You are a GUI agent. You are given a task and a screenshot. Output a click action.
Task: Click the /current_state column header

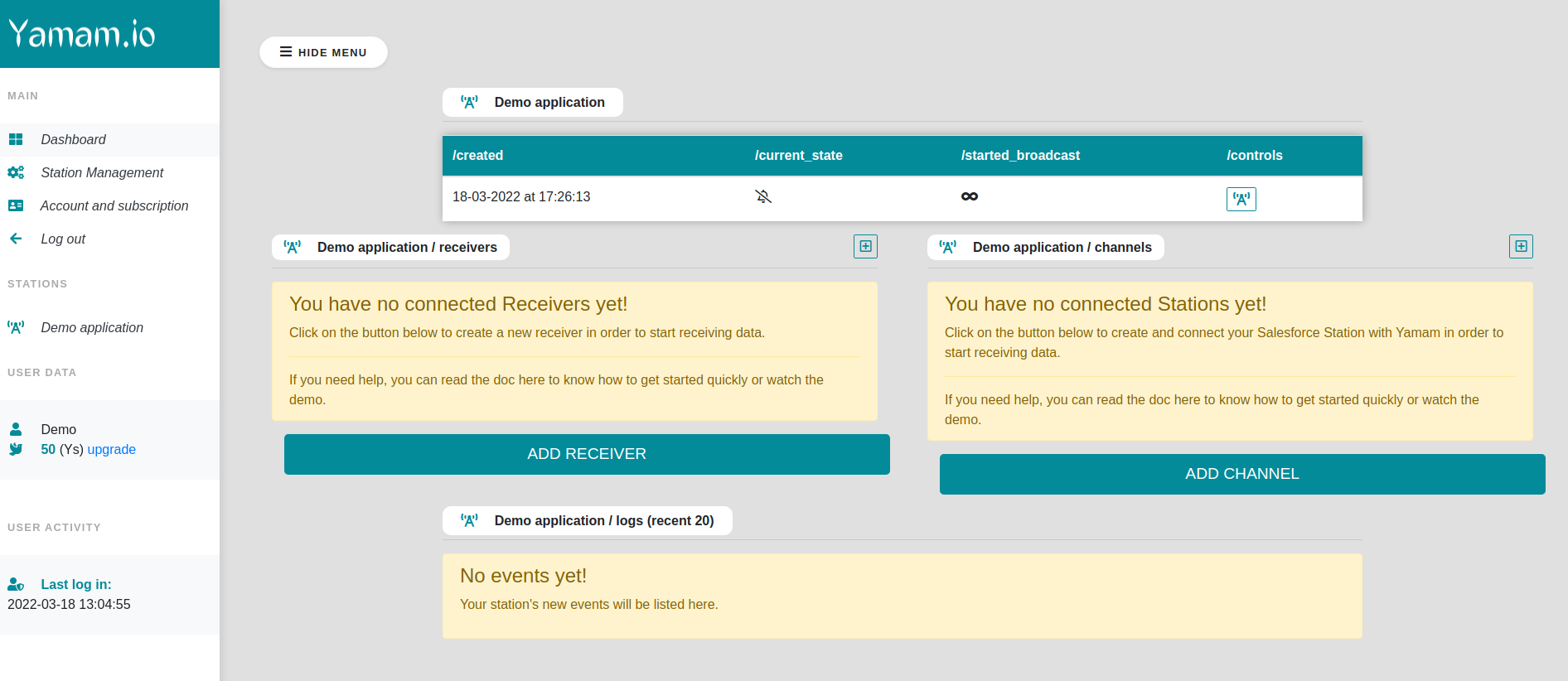[x=798, y=155]
